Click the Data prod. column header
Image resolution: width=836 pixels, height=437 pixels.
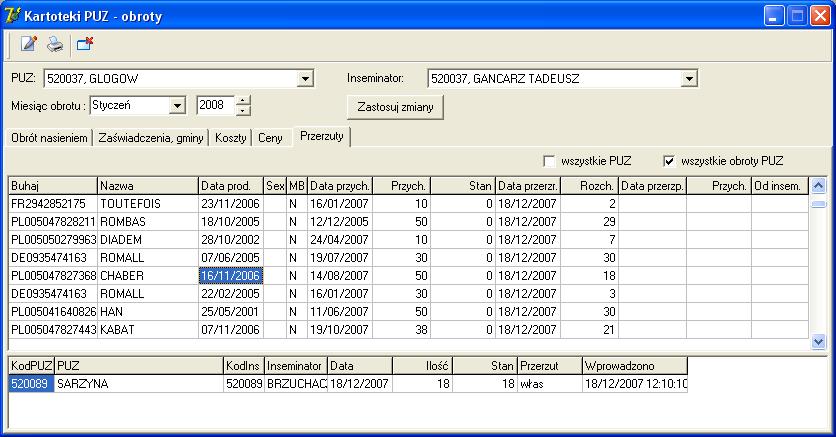(231, 186)
